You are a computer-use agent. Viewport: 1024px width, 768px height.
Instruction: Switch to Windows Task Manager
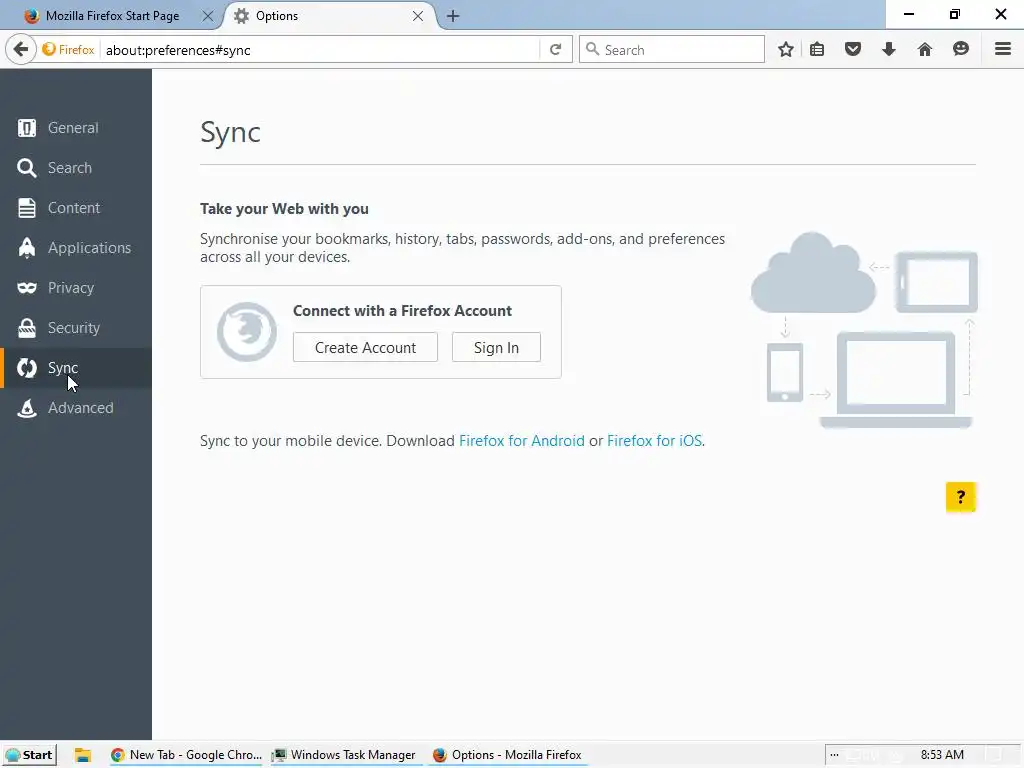[x=344, y=755]
